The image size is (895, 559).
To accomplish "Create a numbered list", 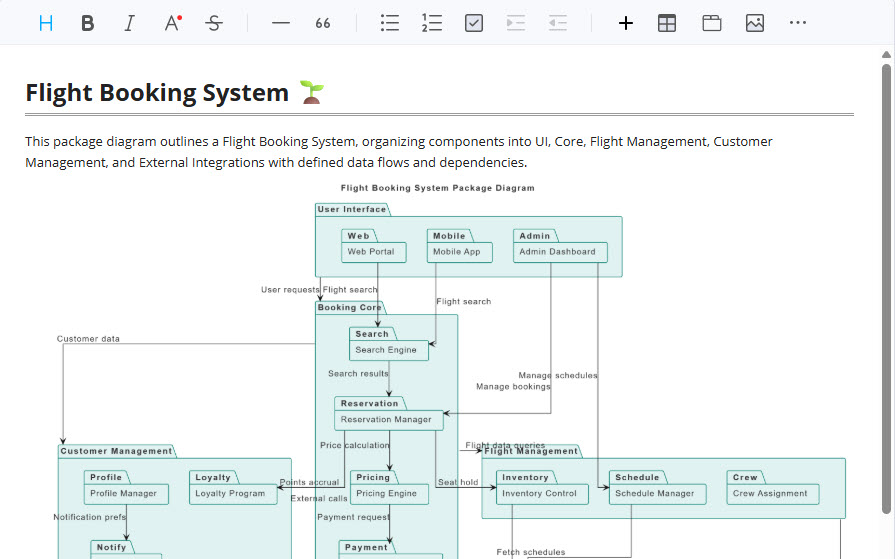I will point(432,23).
